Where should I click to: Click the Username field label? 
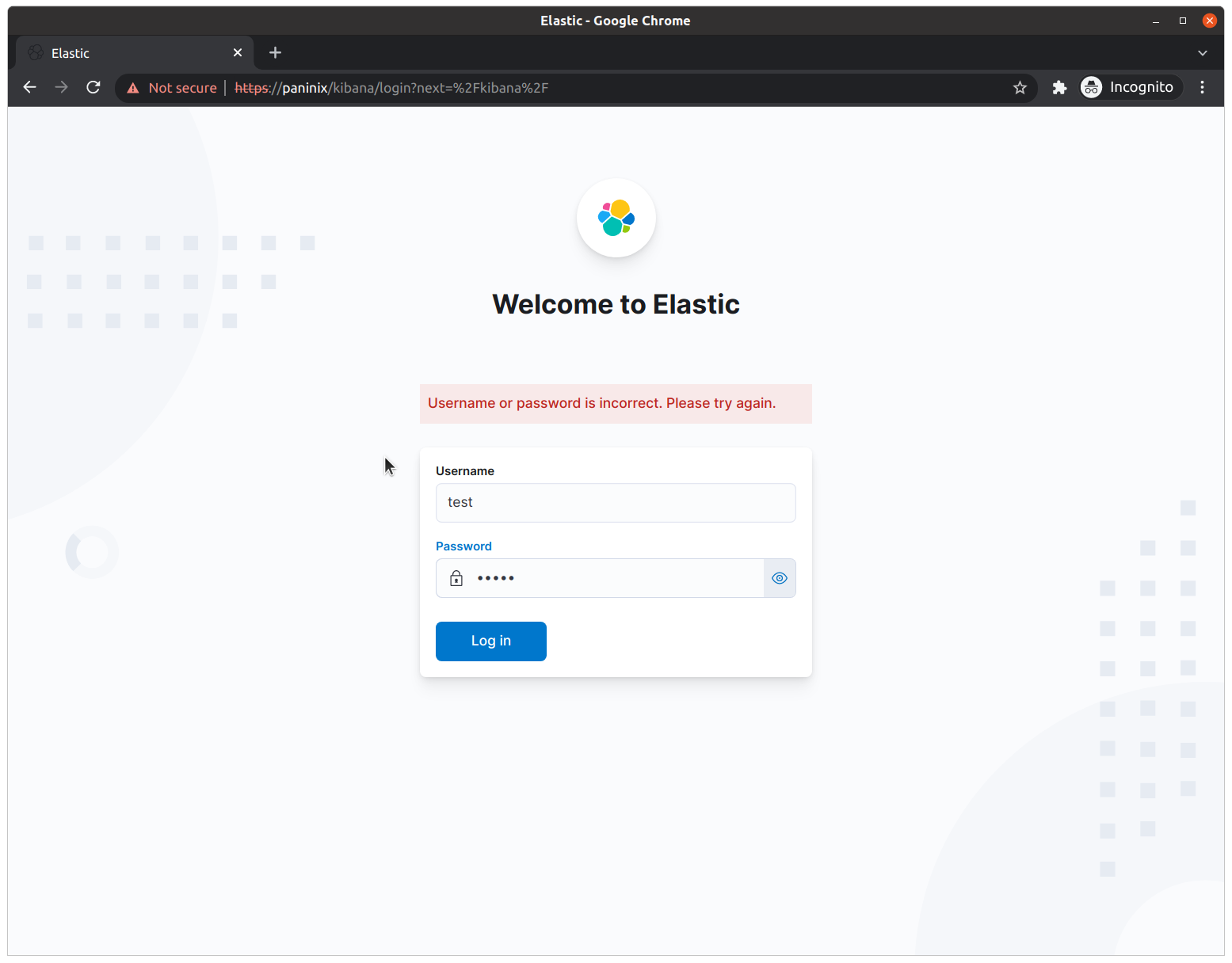(x=465, y=471)
